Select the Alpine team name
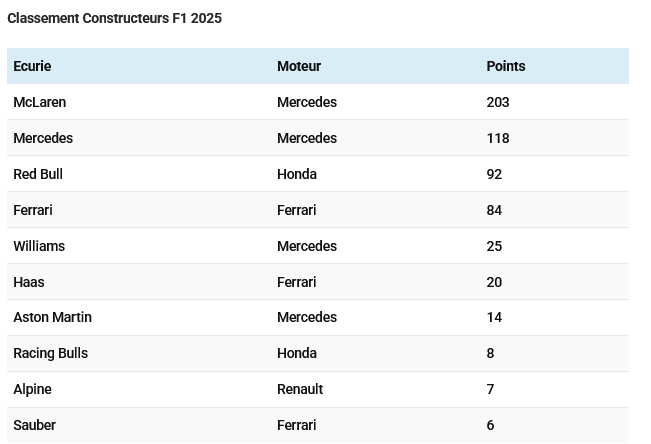Image resolution: width=651 pixels, height=444 pixels. point(32,389)
